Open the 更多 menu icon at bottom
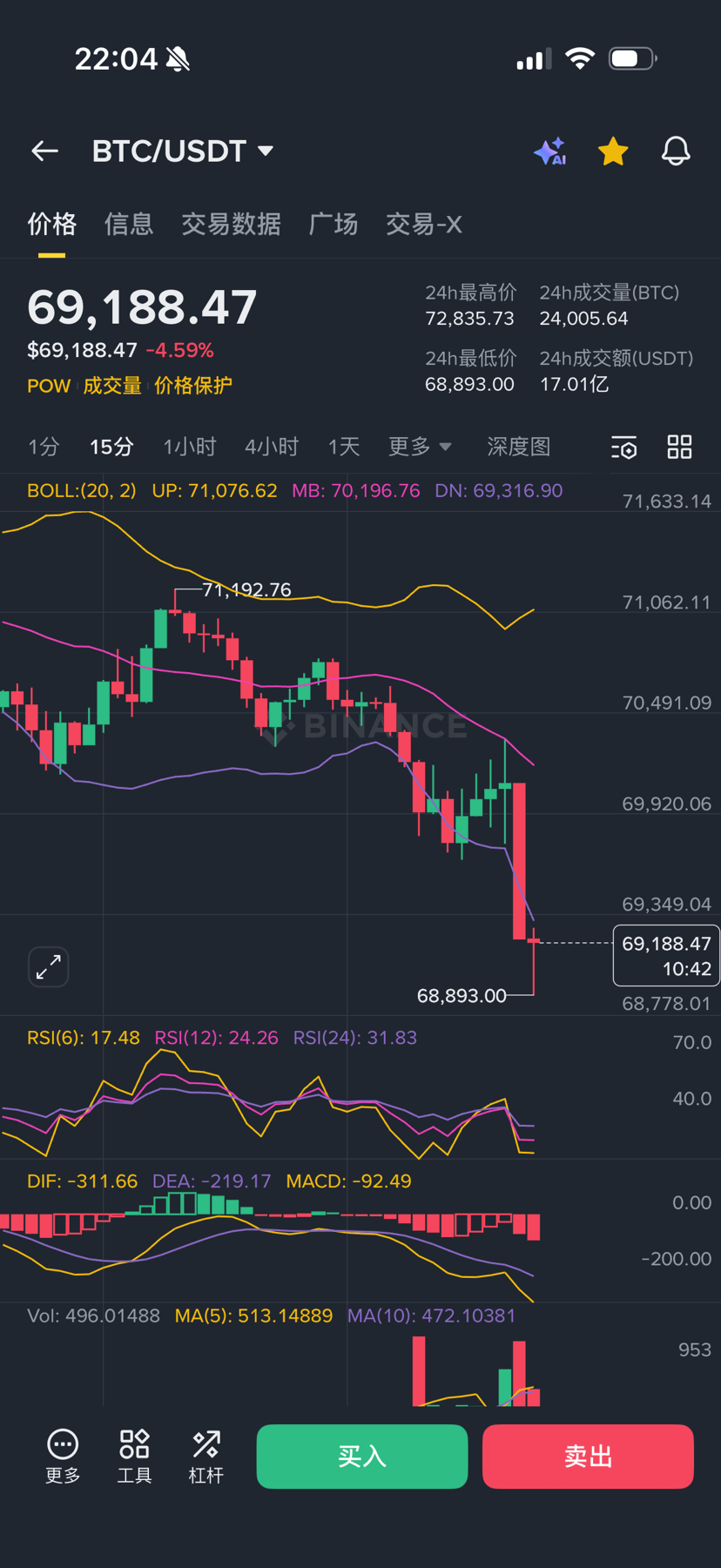Screen dimensions: 721x1568 click(x=63, y=1456)
